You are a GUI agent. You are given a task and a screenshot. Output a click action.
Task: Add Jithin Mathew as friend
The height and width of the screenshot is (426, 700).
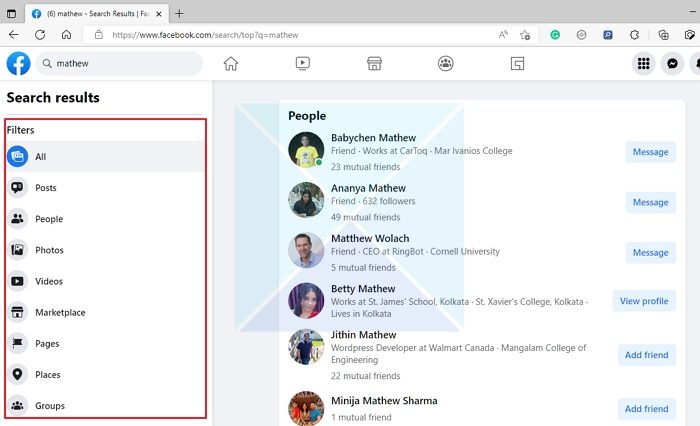[x=646, y=355]
